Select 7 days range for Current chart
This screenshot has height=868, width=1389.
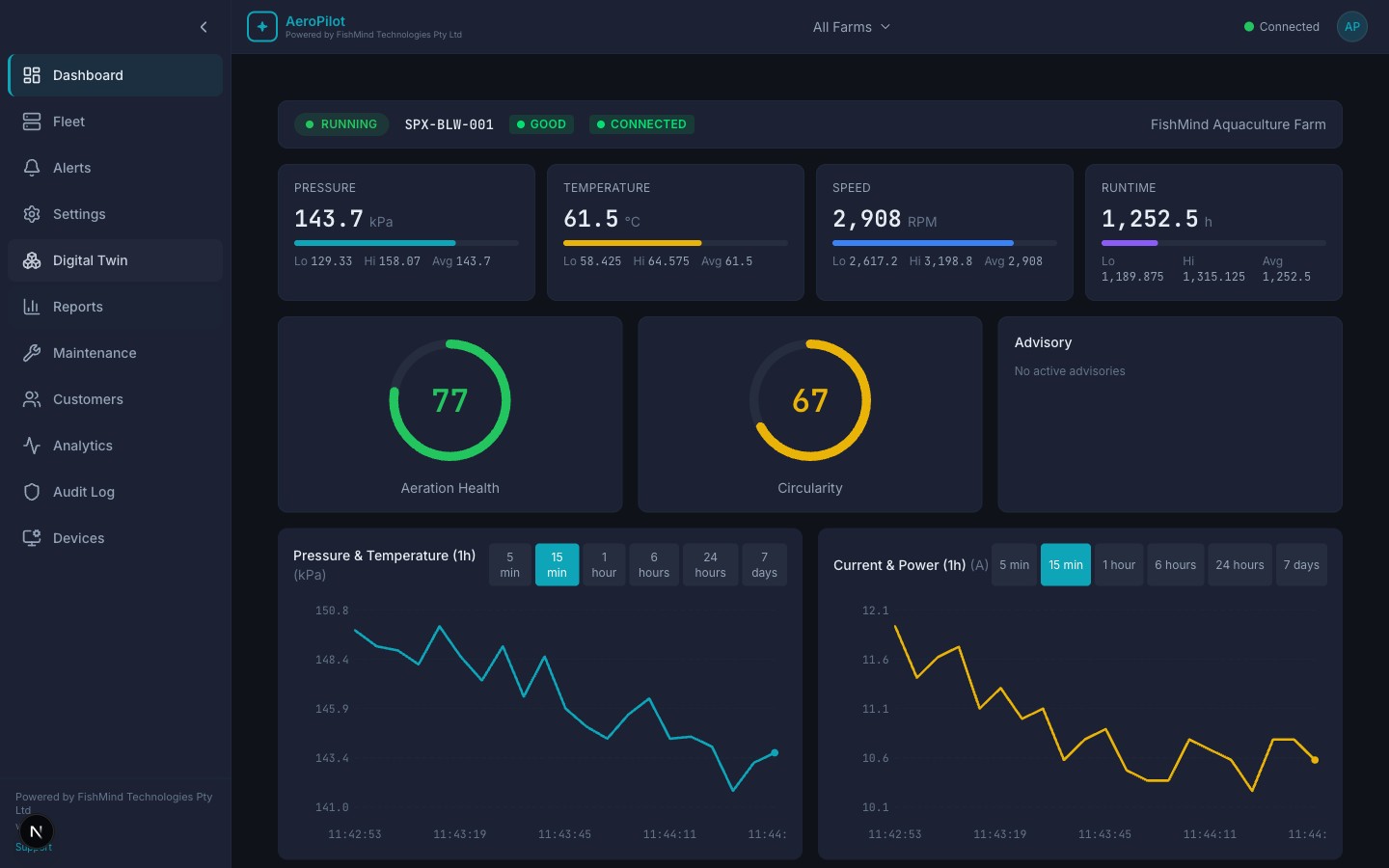(1301, 565)
